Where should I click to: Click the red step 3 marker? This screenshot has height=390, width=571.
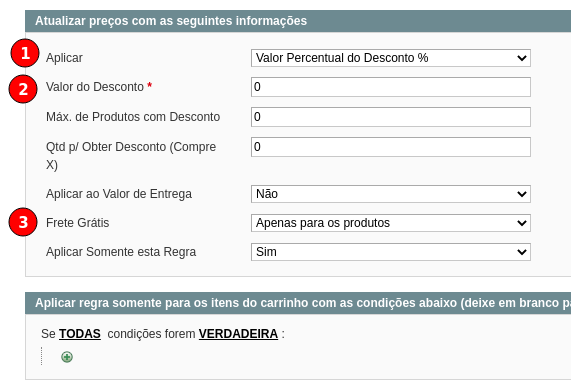pos(23,222)
